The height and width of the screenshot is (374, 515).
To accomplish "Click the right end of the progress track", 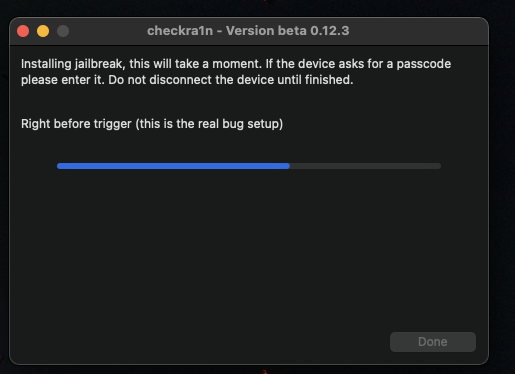I will [x=439, y=166].
